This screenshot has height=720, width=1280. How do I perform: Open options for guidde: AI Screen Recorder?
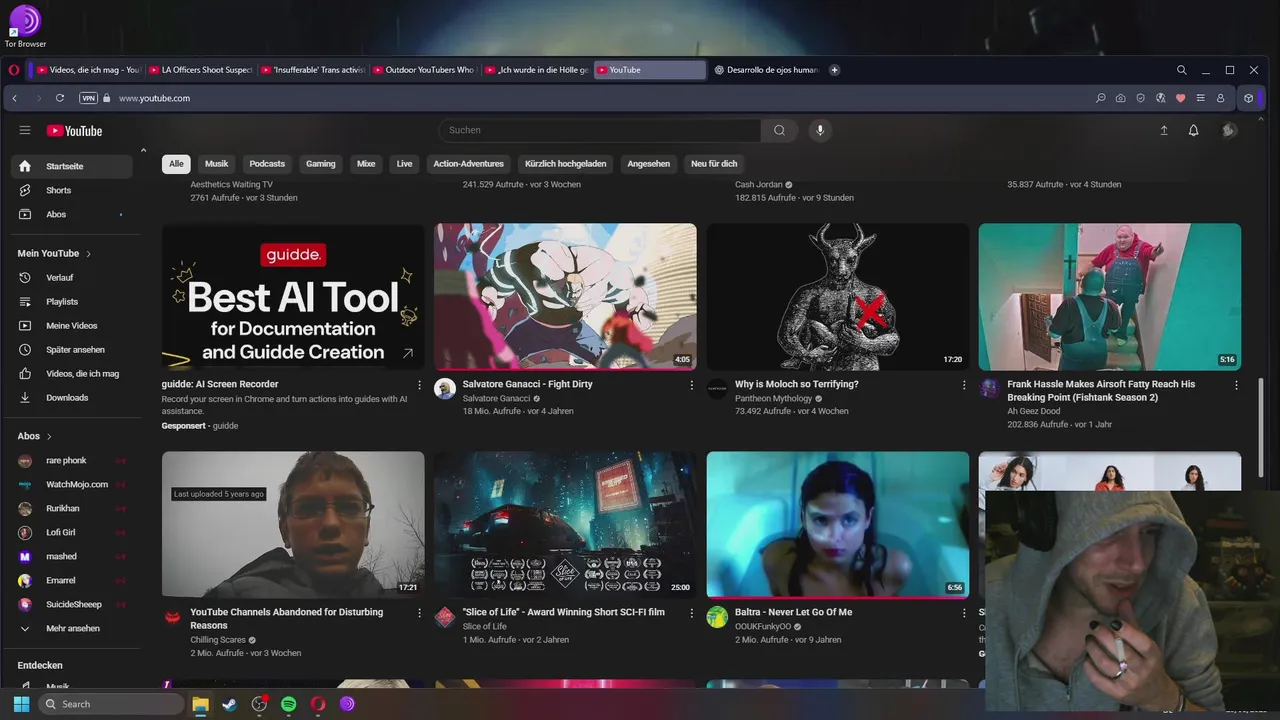click(419, 385)
